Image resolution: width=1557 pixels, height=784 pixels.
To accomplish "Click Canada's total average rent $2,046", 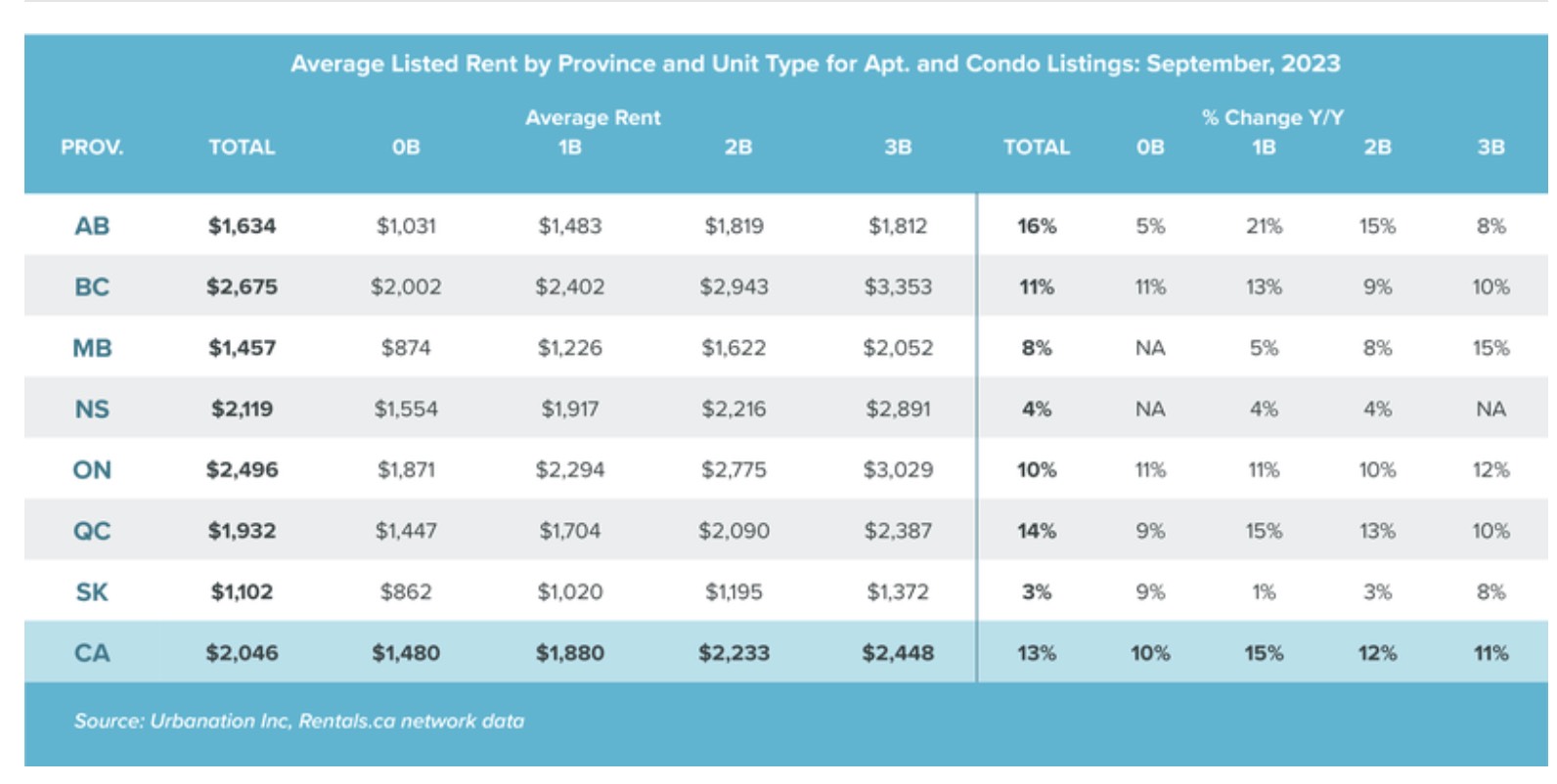I will pos(242,653).
